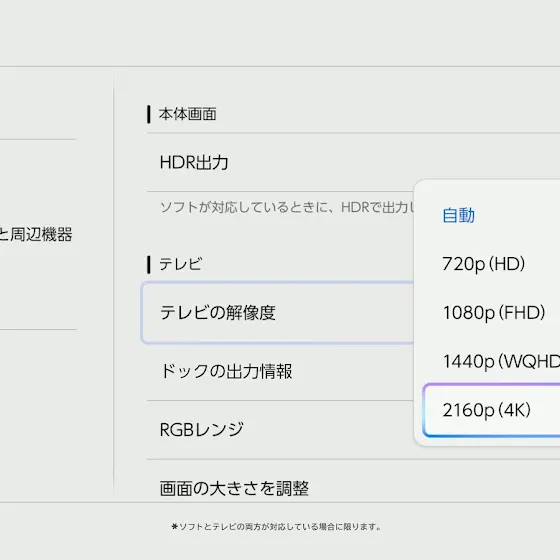Click the 本体画面 section header

coord(188,114)
